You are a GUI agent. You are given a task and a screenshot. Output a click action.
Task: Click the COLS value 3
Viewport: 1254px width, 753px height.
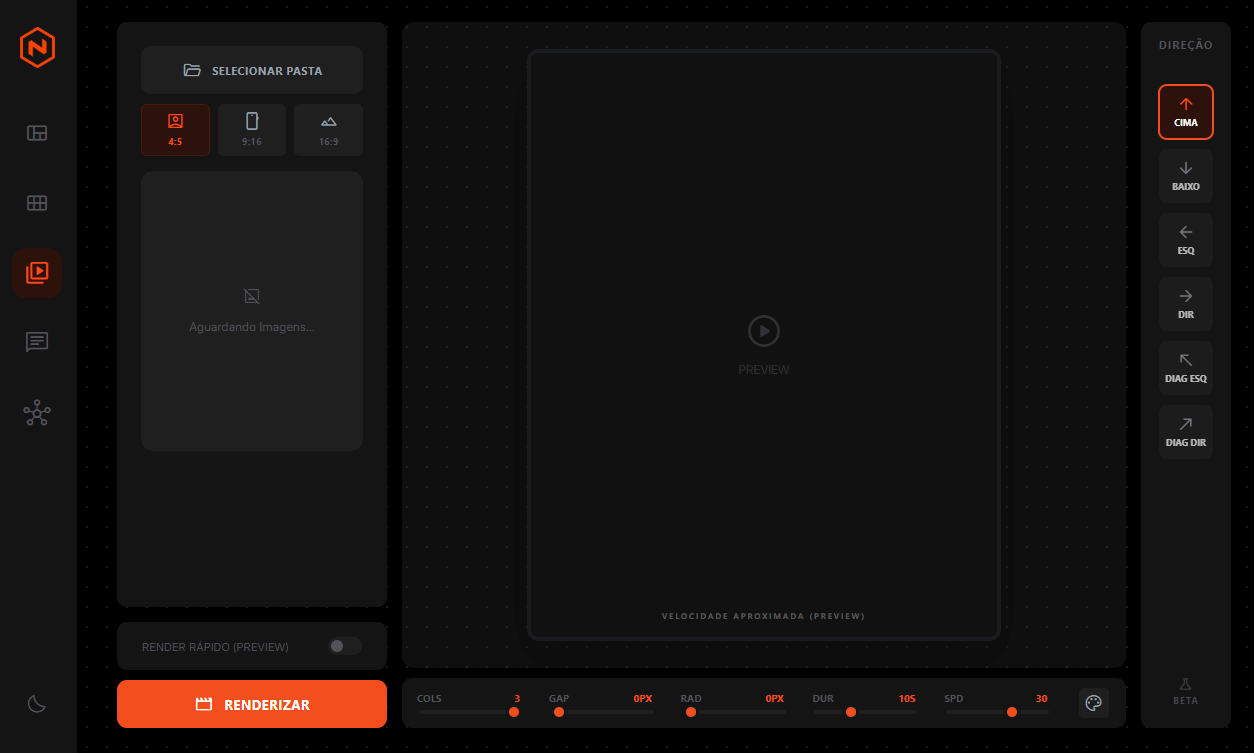tap(517, 698)
